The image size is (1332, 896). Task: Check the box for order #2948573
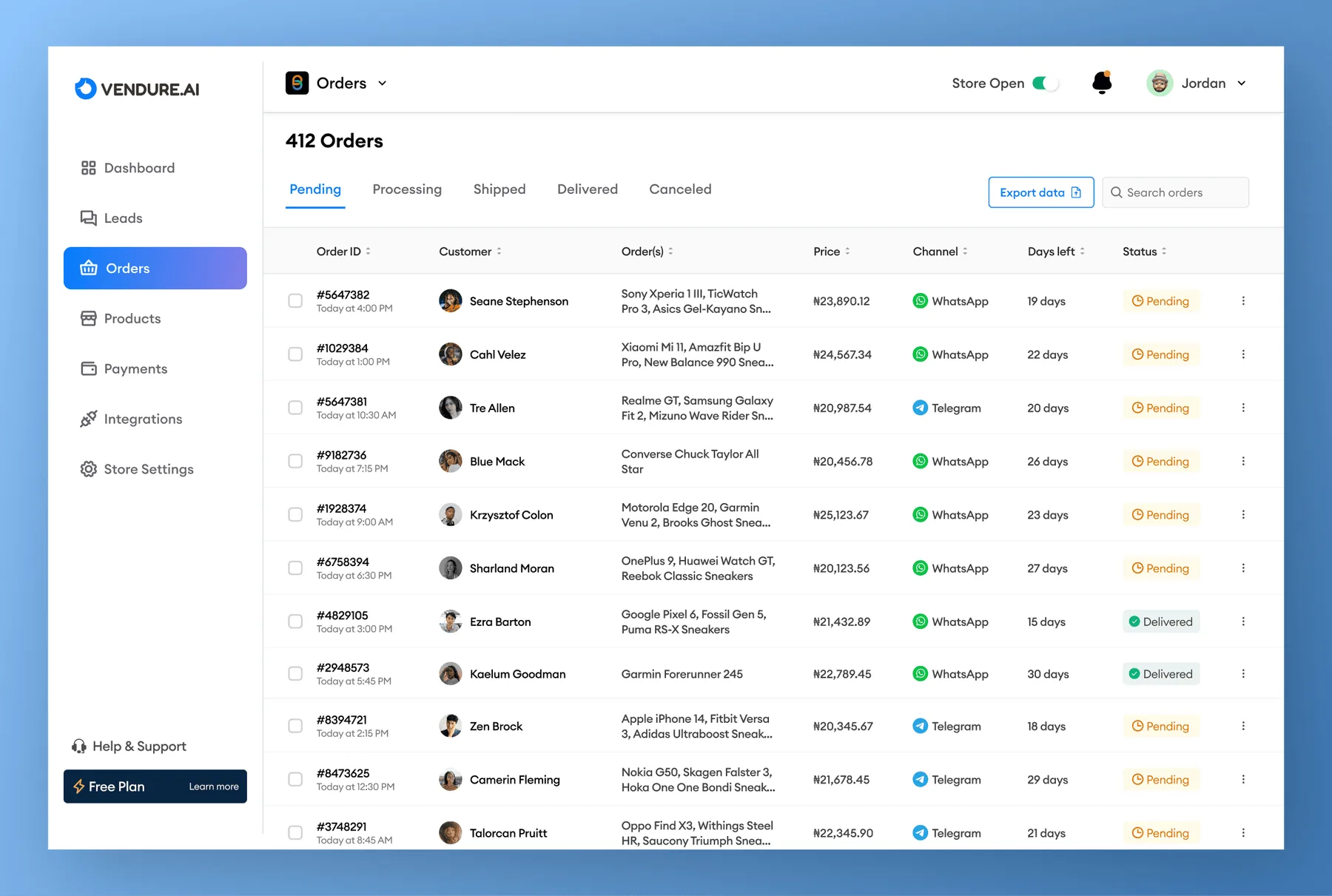click(295, 673)
